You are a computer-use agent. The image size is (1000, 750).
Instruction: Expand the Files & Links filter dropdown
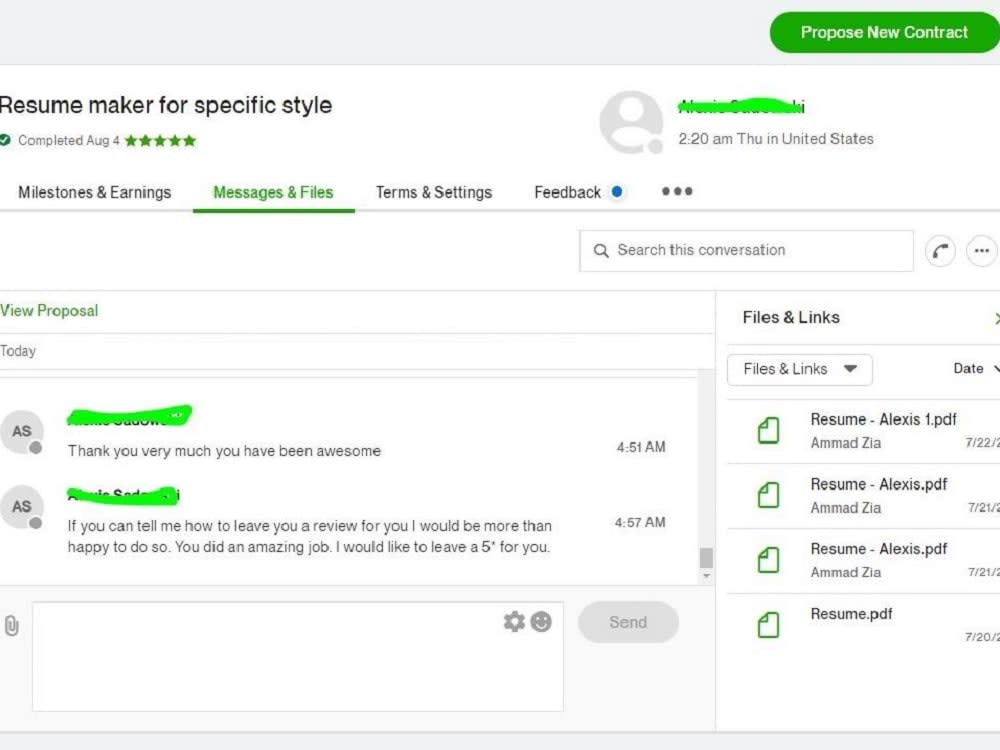[x=800, y=369]
